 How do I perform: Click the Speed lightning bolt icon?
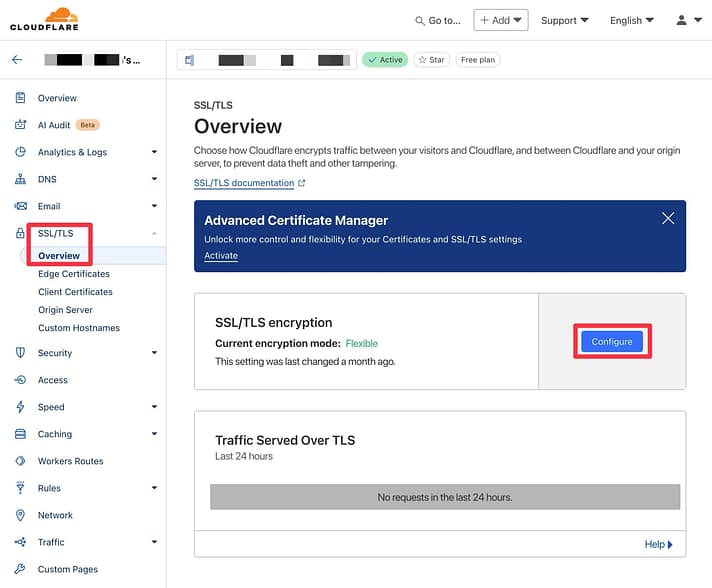pyautogui.click(x=20, y=407)
